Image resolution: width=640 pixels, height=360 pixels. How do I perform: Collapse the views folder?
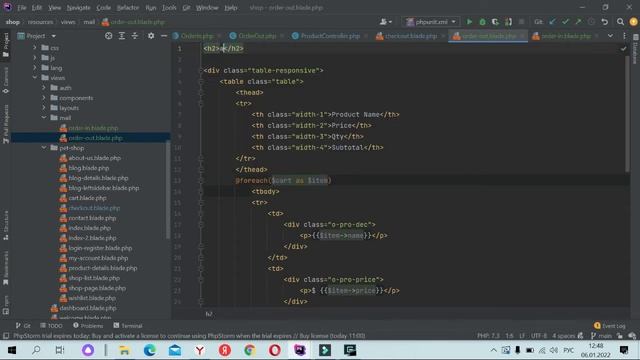[x=35, y=78]
